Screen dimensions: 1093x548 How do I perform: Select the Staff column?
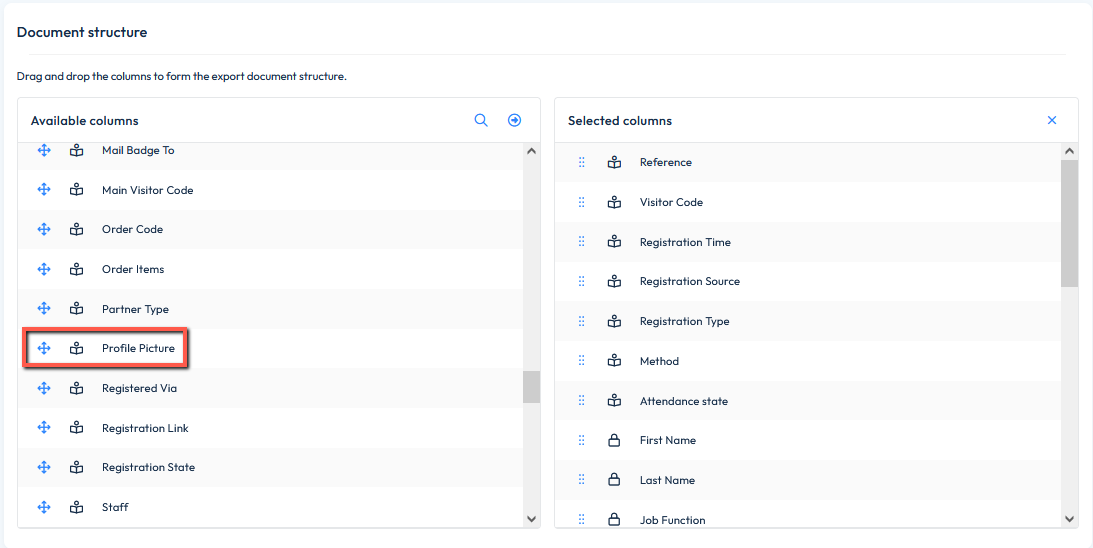click(270, 506)
